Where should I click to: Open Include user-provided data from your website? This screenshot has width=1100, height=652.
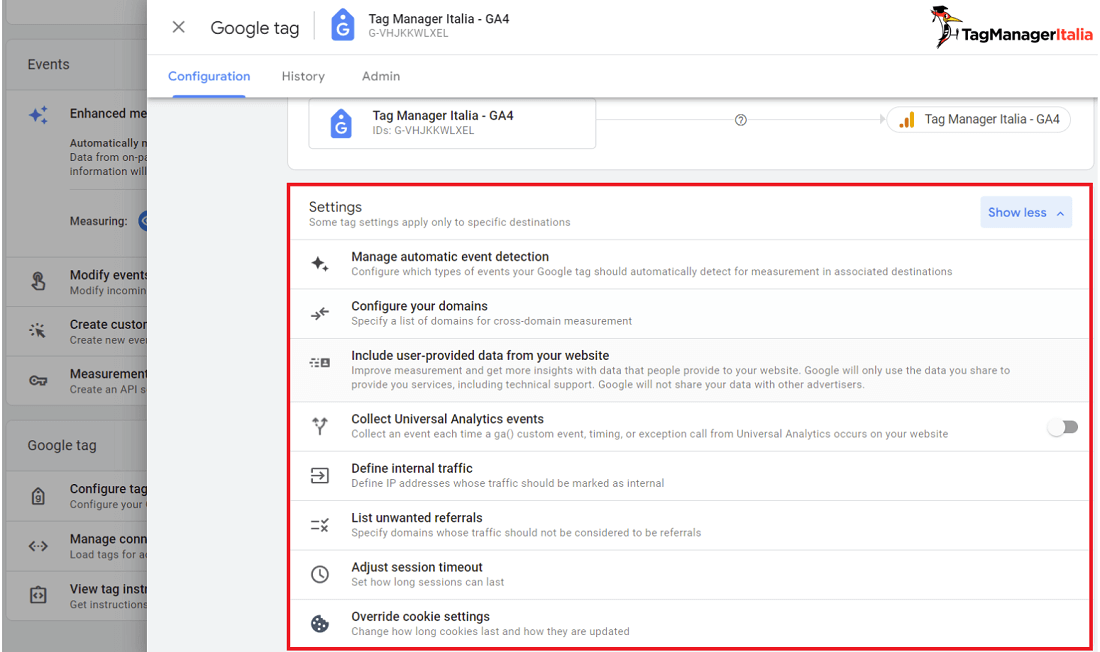point(689,370)
